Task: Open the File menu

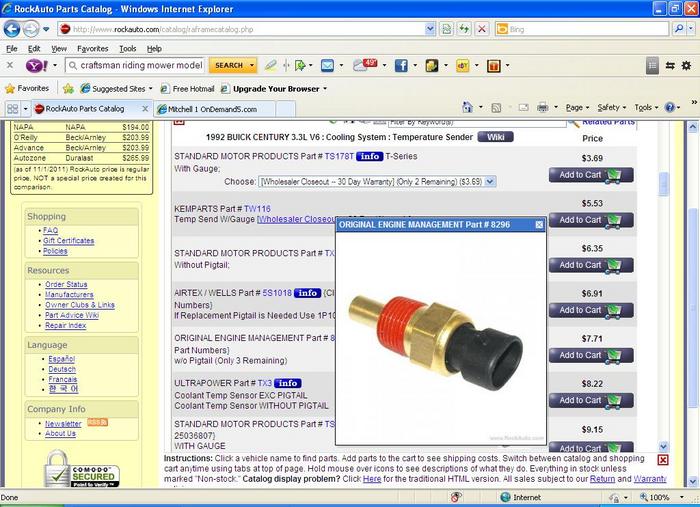Action: (12, 49)
